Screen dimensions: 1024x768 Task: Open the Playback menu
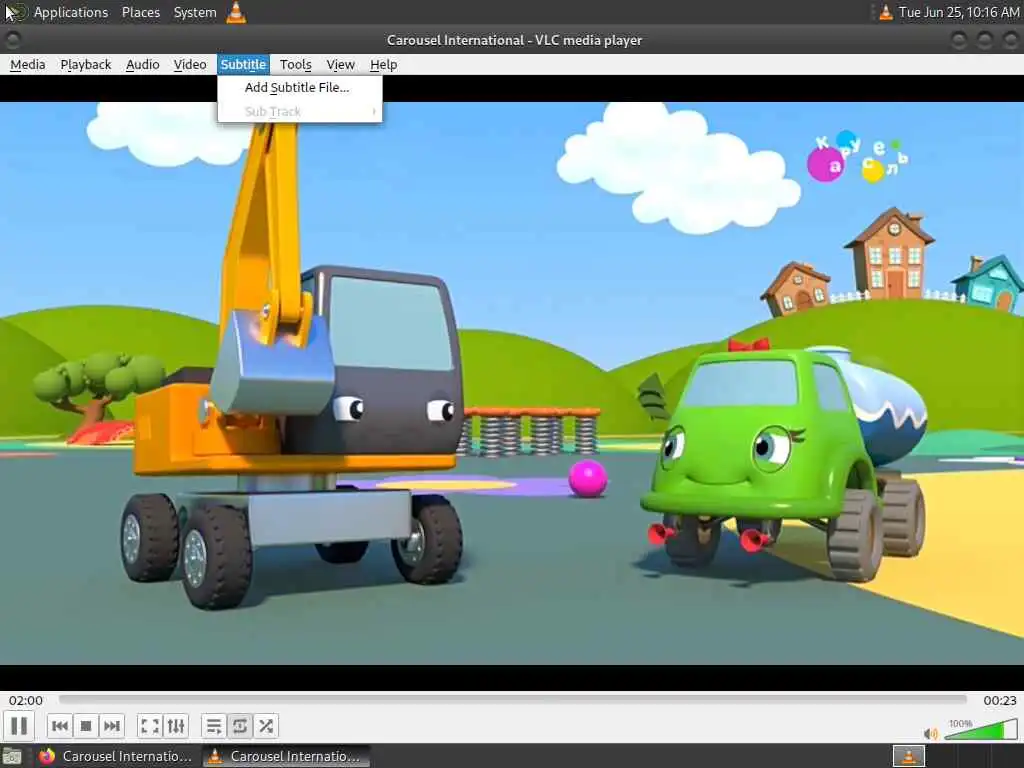coord(86,65)
